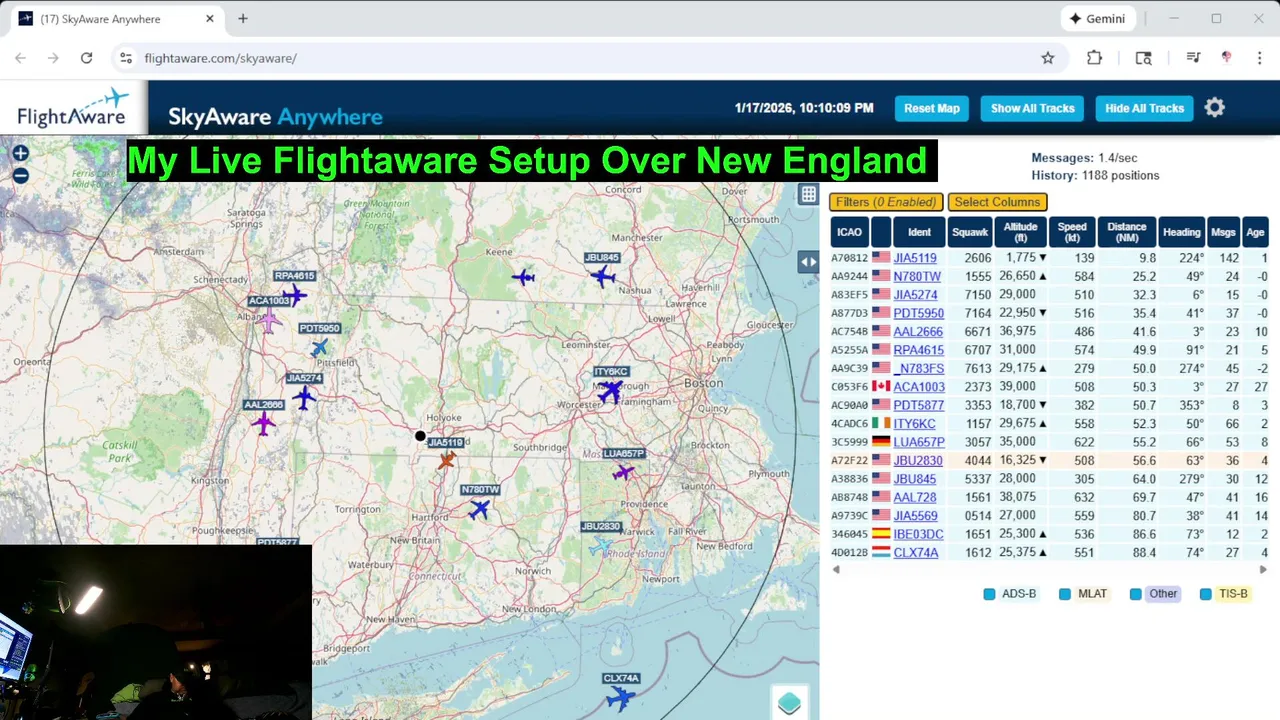Zoom in on the map
The height and width of the screenshot is (720, 1280).
[20, 153]
